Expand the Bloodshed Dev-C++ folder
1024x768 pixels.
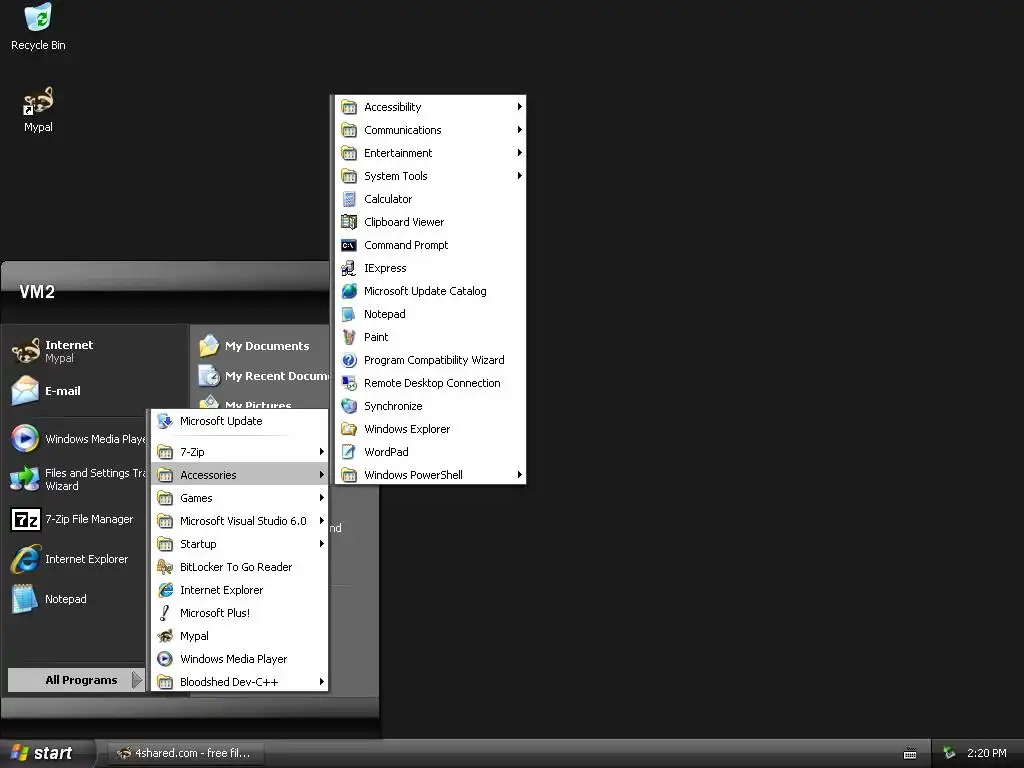239,682
